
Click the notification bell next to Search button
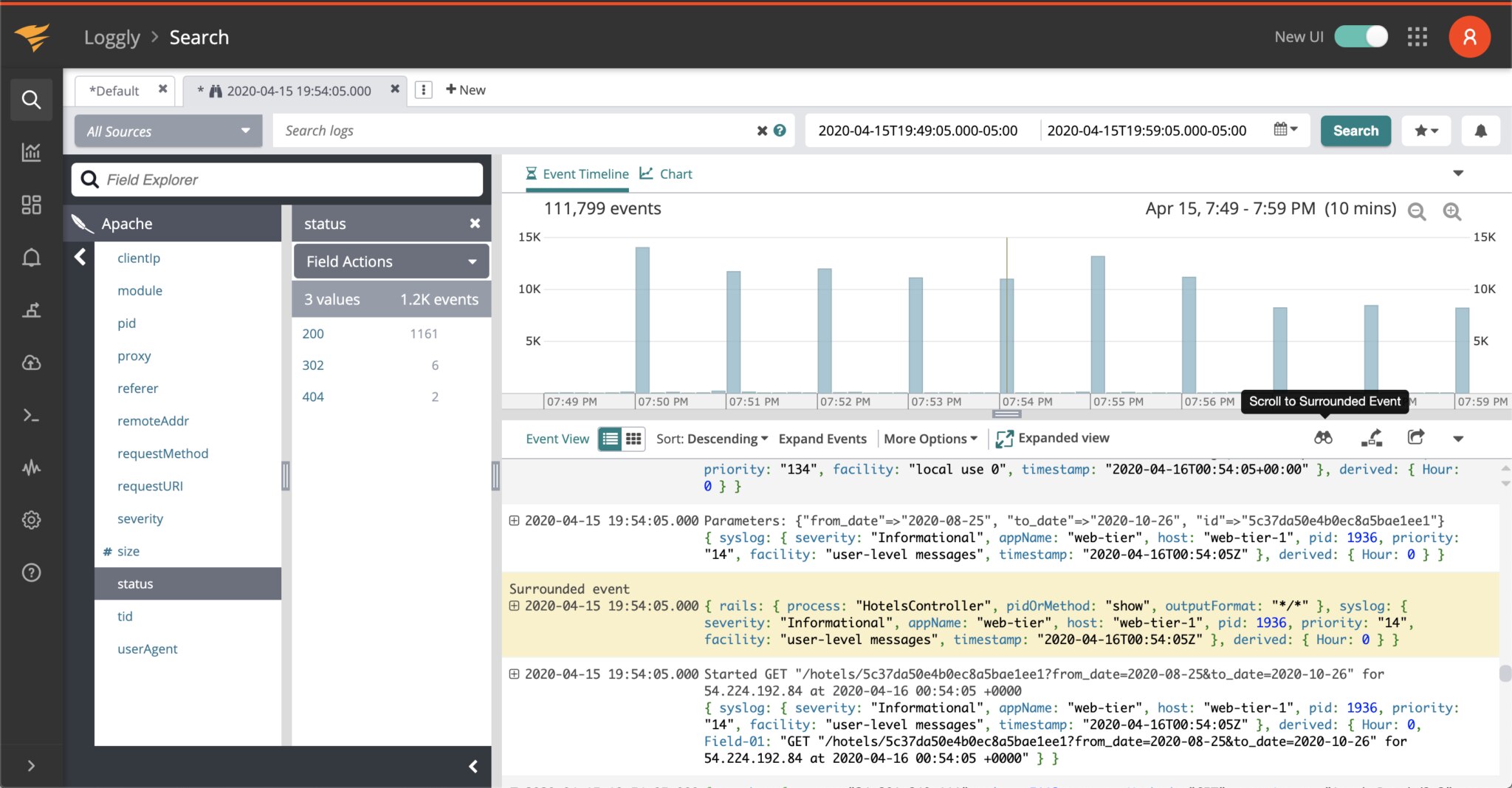click(1481, 131)
